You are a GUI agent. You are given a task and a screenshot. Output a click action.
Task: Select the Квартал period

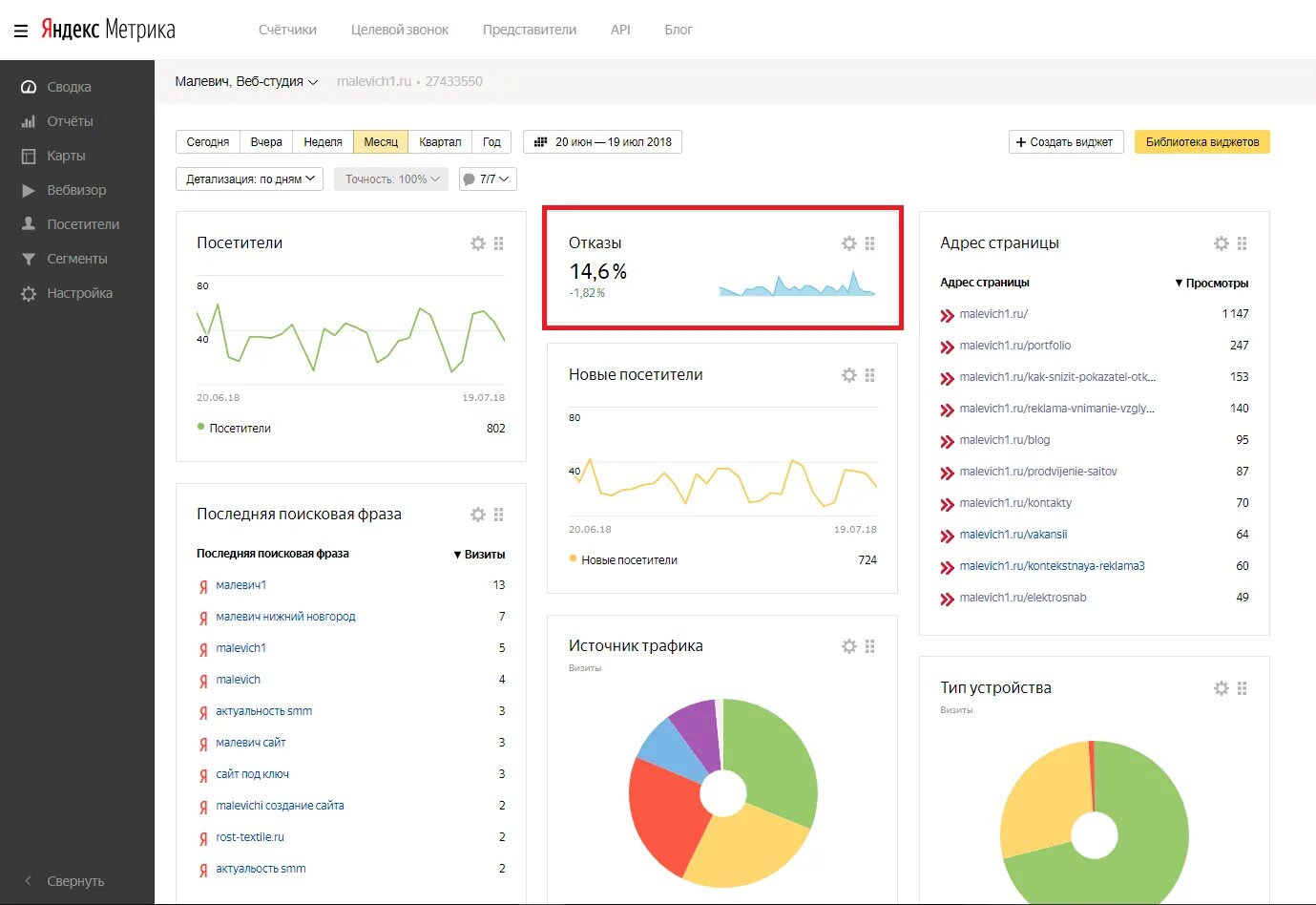(440, 142)
